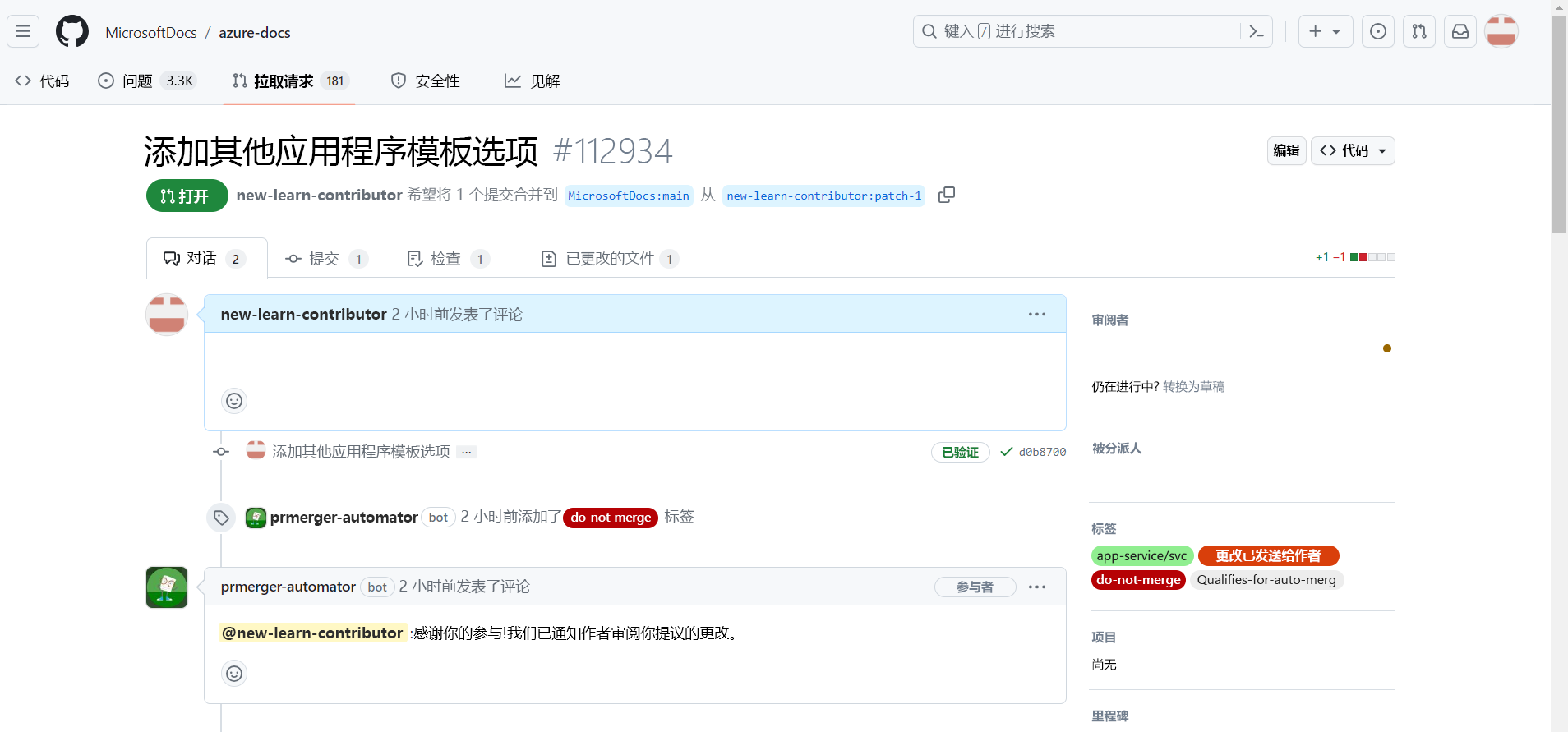Open options menu on prmerger-automator comment
This screenshot has height=732, width=1568.
click(1037, 587)
